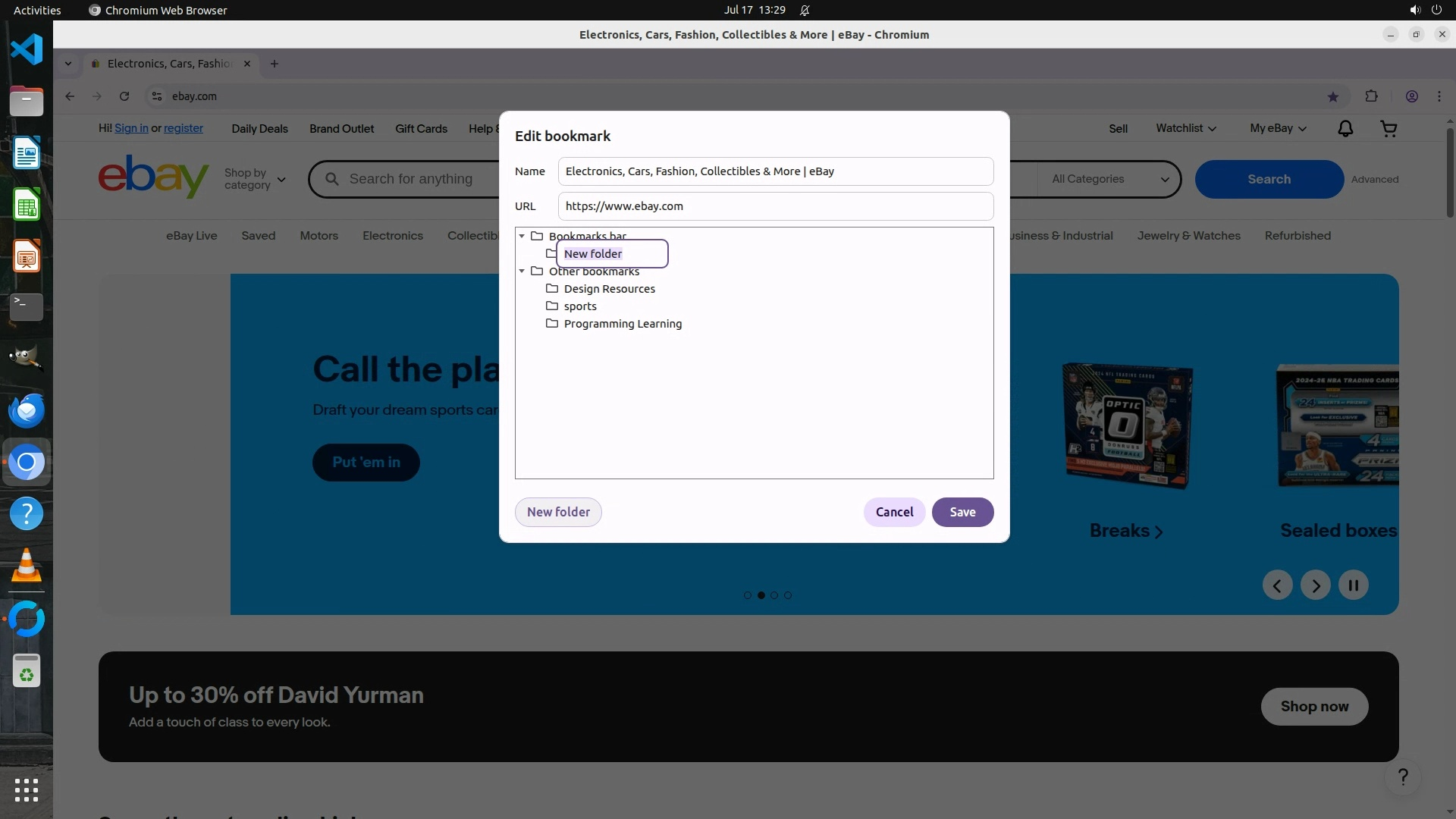The height and width of the screenshot is (819, 1456).
Task: Open the Extensions puzzle icon
Action: coord(1371,96)
